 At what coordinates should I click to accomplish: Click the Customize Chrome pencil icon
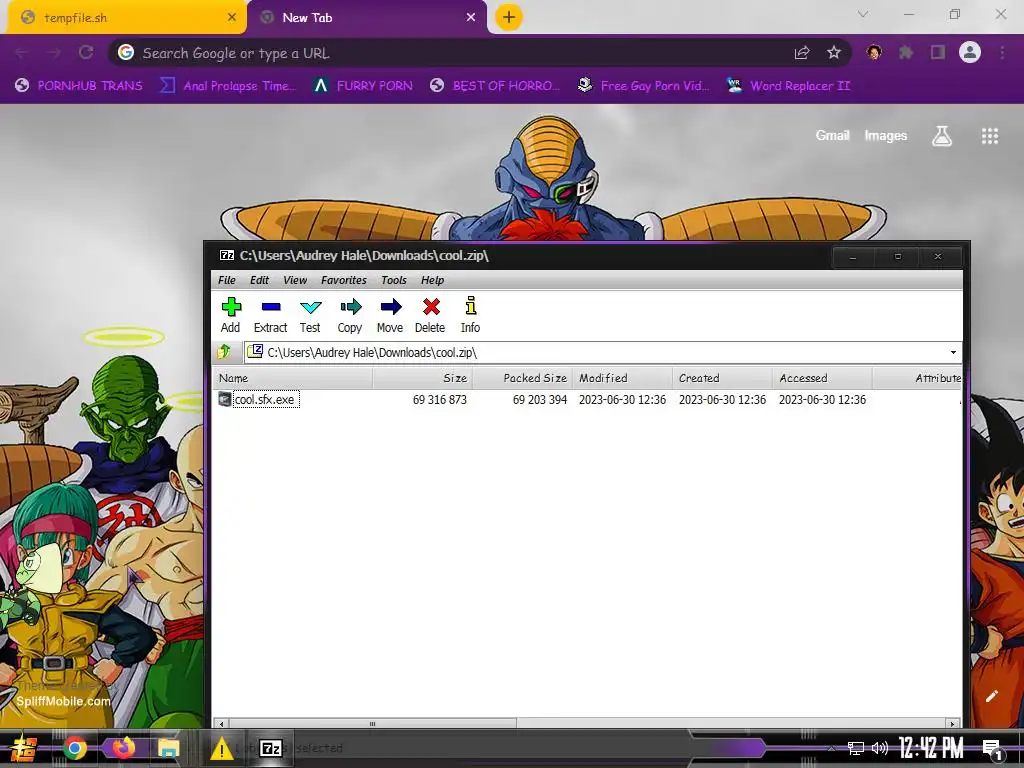click(x=991, y=696)
